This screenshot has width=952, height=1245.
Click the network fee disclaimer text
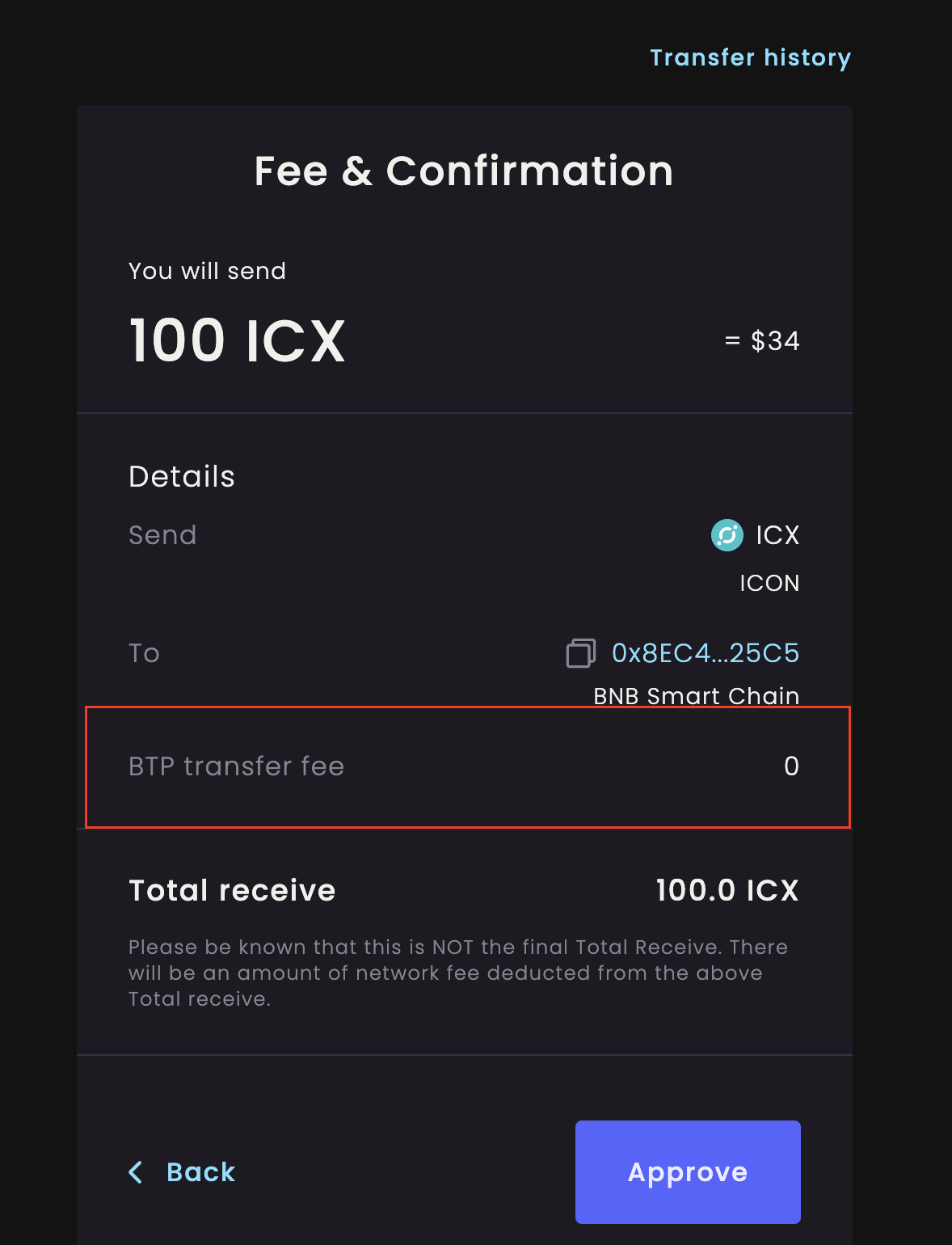pyautogui.click(x=458, y=973)
